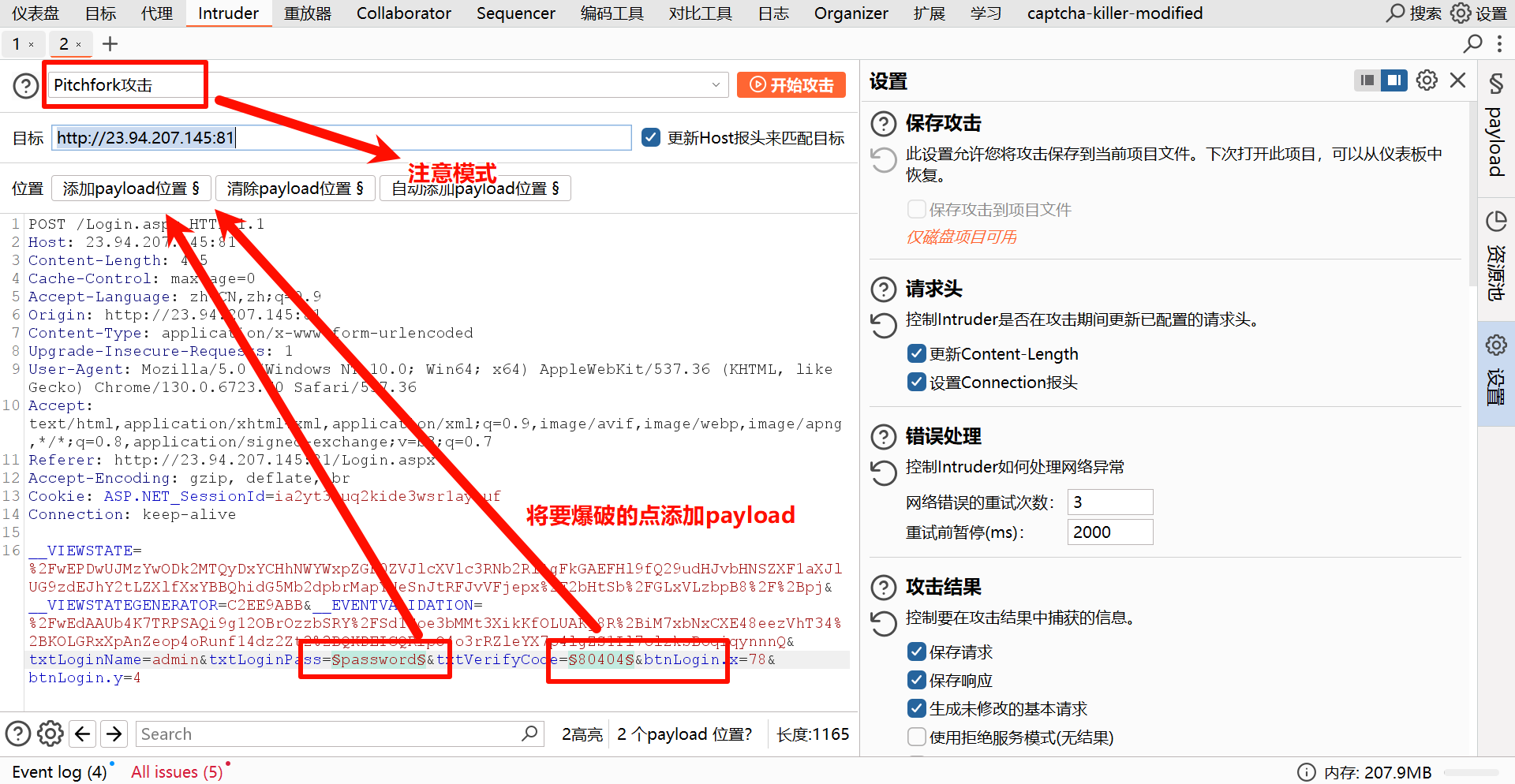Open the Collaborator tab

[x=403, y=13]
